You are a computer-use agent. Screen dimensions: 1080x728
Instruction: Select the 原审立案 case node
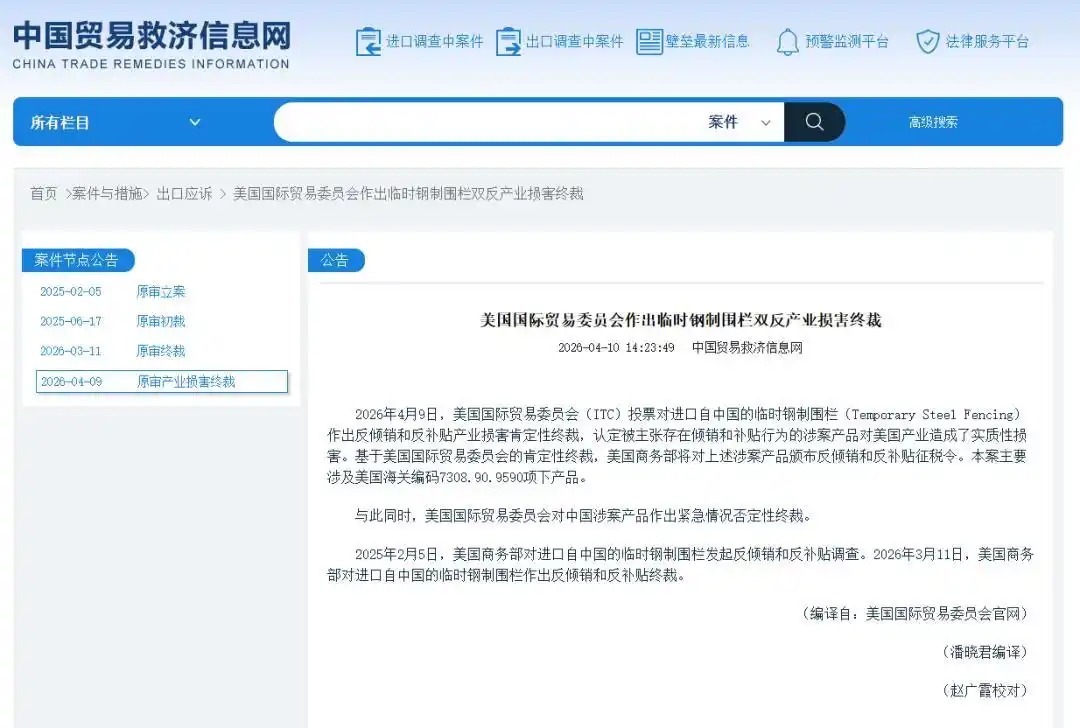161,292
